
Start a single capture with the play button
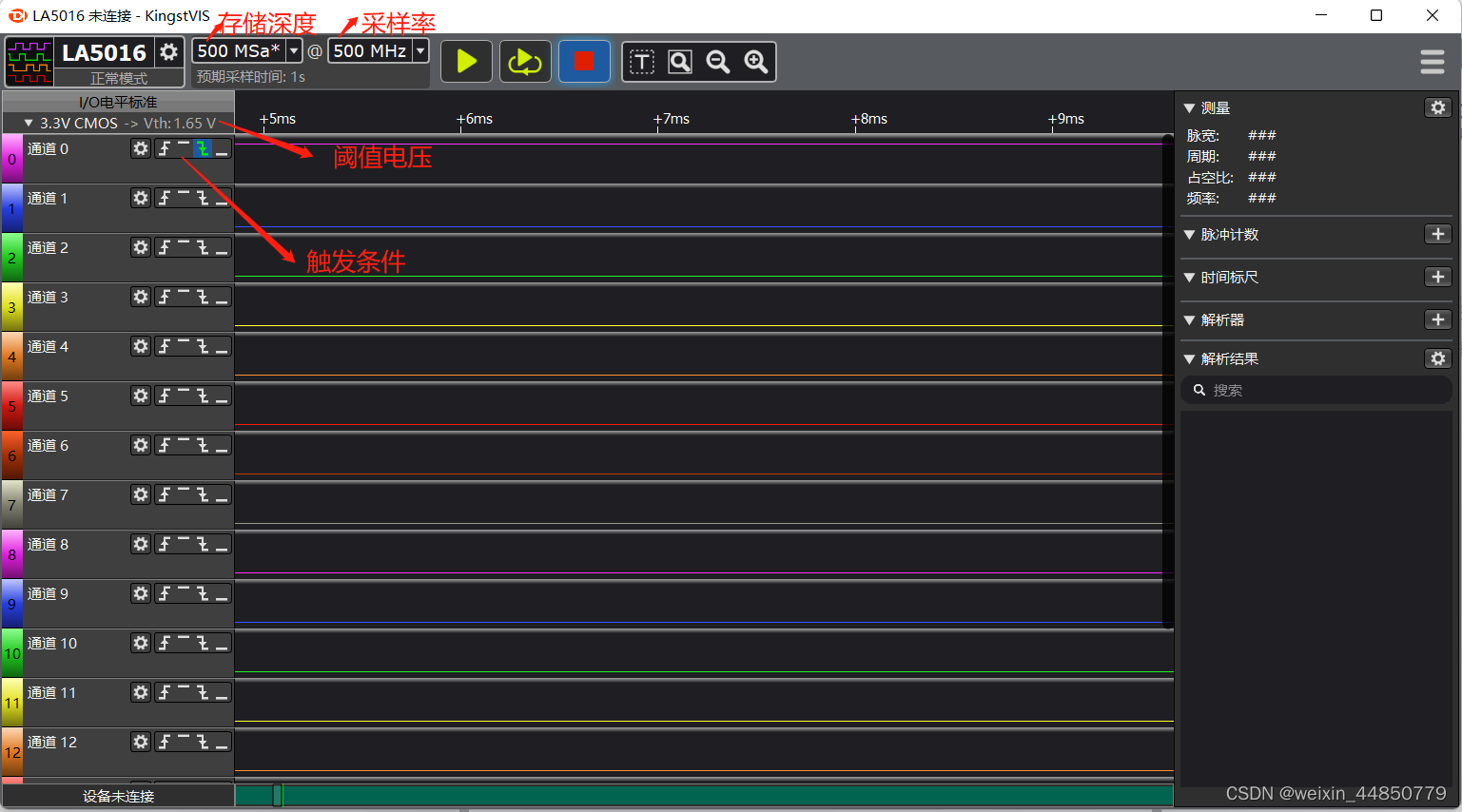click(466, 62)
